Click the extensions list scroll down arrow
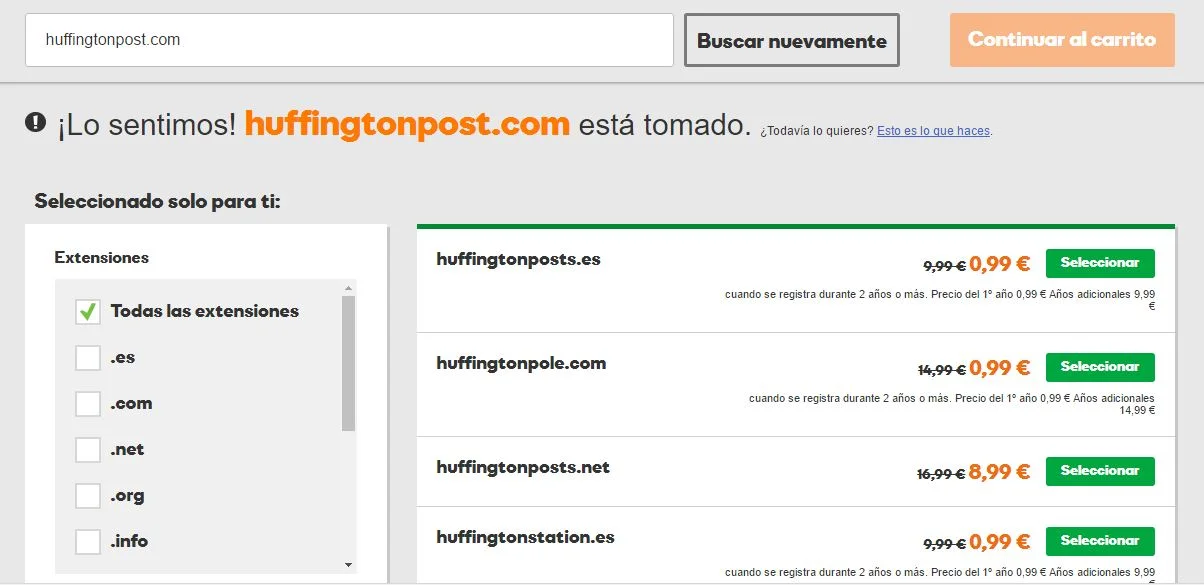Viewport: 1204px width, 585px height. pyautogui.click(x=348, y=565)
